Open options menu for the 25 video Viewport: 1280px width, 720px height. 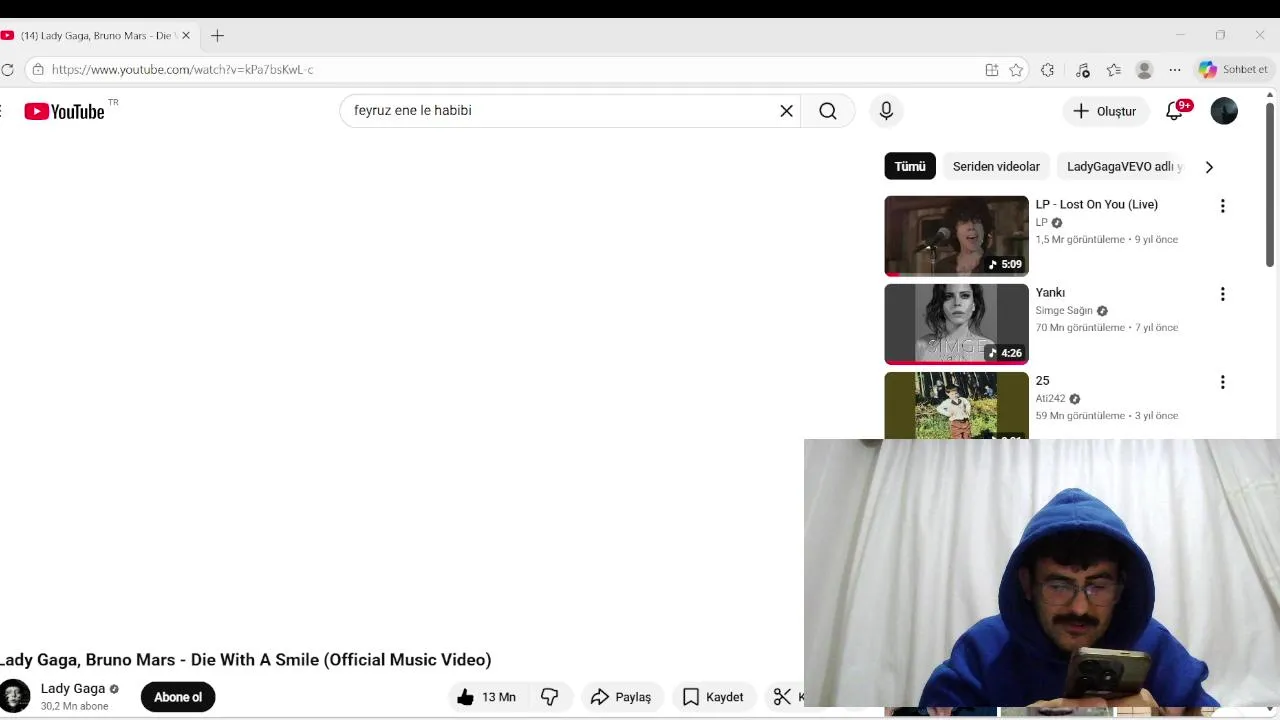click(1222, 382)
